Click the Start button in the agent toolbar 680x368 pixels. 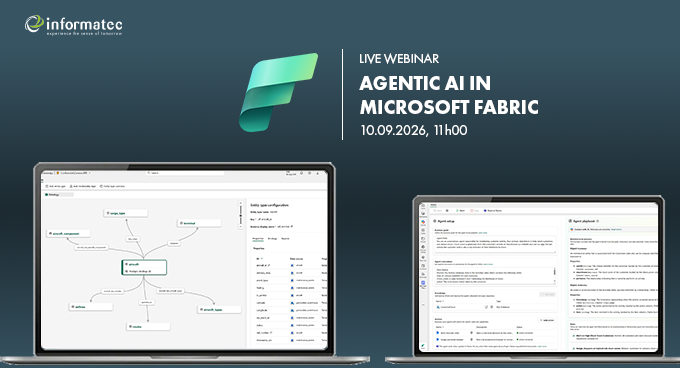click(x=460, y=211)
